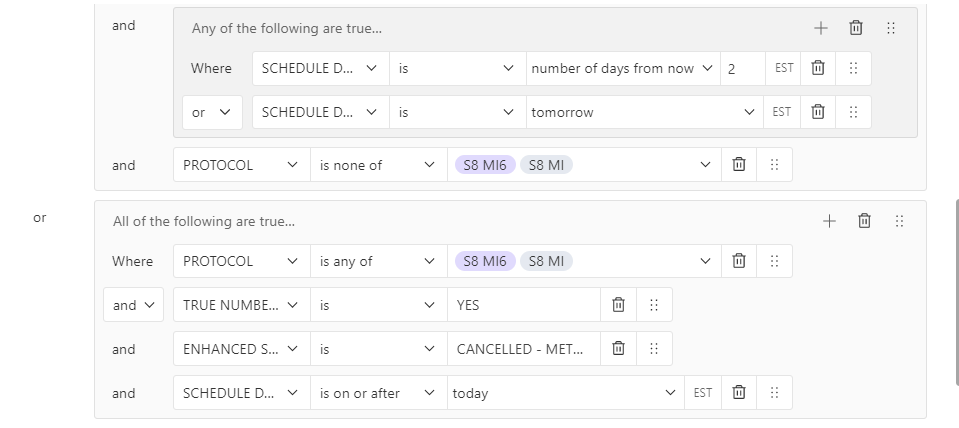Click S8 MI6 tag in "is any of" row
The width and height of the screenshot is (959, 428).
[x=485, y=261]
